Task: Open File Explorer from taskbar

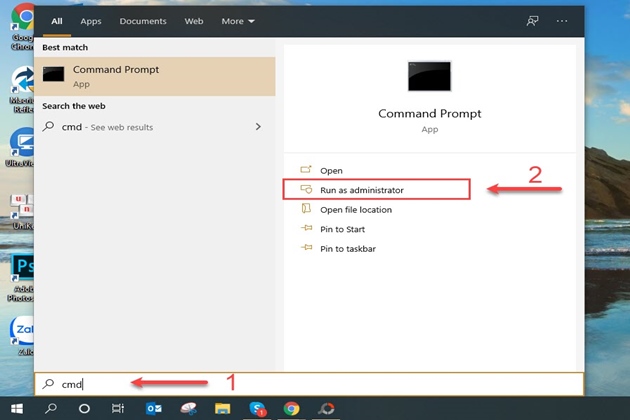Action: [x=222, y=409]
